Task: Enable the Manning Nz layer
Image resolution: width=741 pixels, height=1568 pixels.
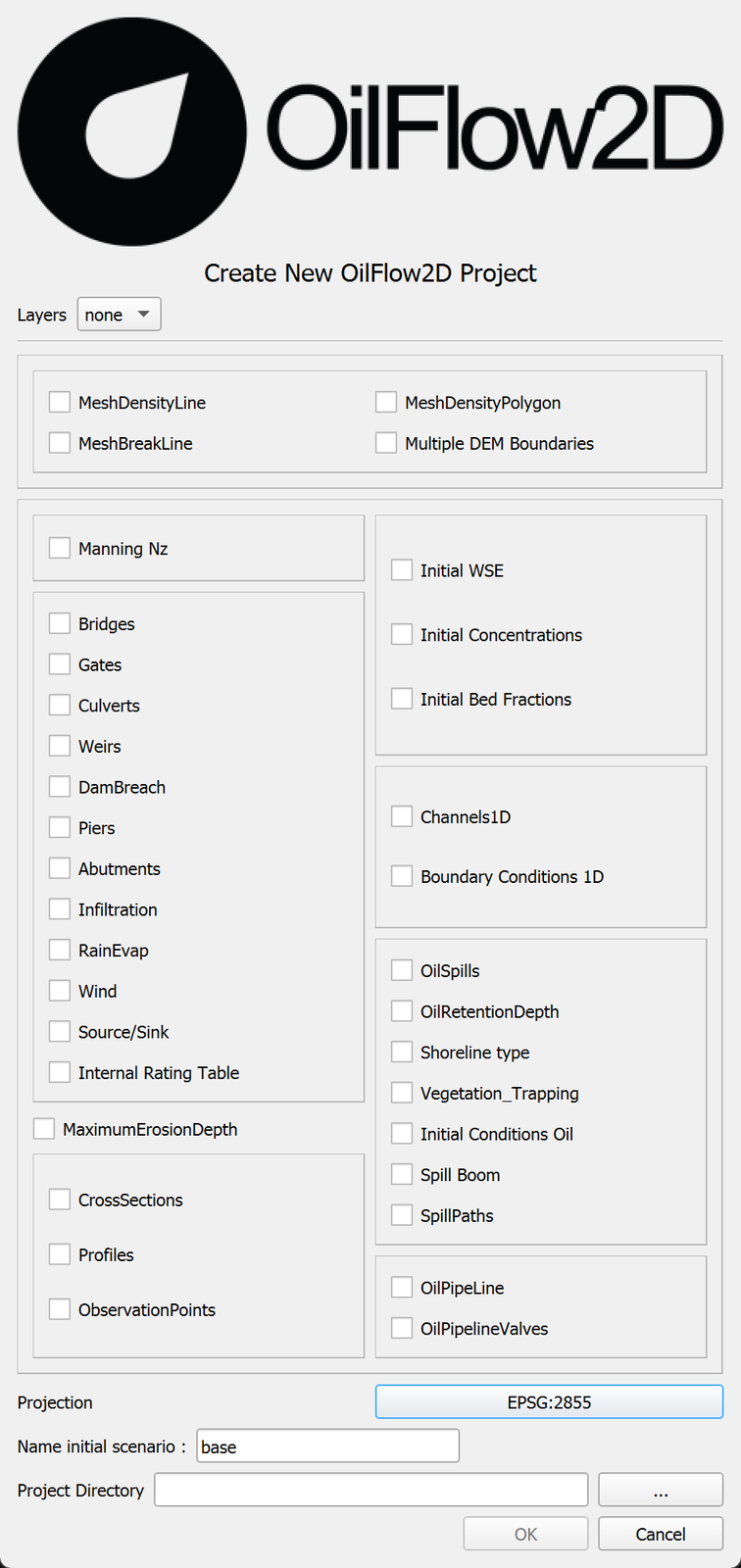Action: point(60,549)
